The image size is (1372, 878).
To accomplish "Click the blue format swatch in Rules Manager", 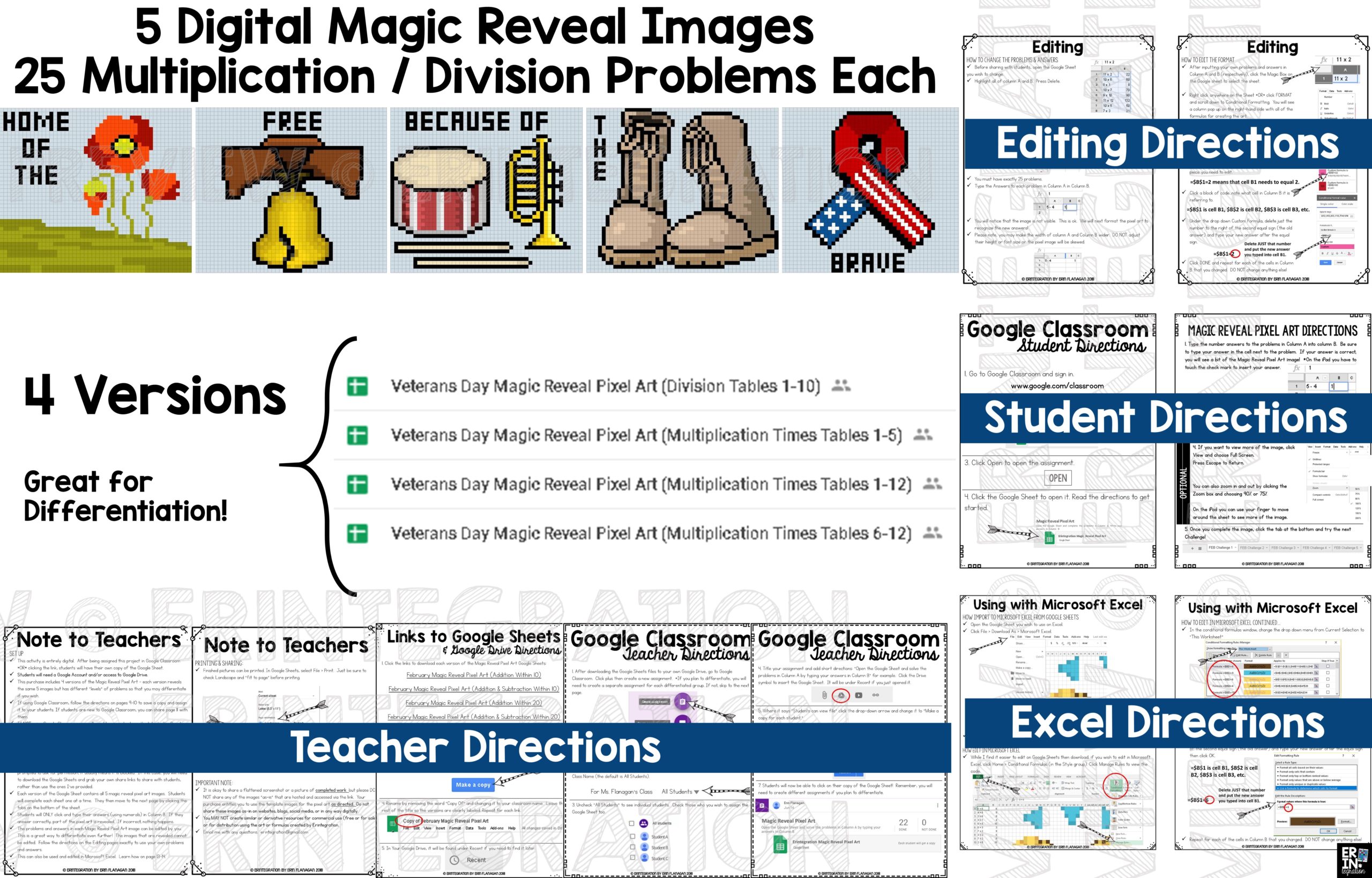I will coord(1257,673).
